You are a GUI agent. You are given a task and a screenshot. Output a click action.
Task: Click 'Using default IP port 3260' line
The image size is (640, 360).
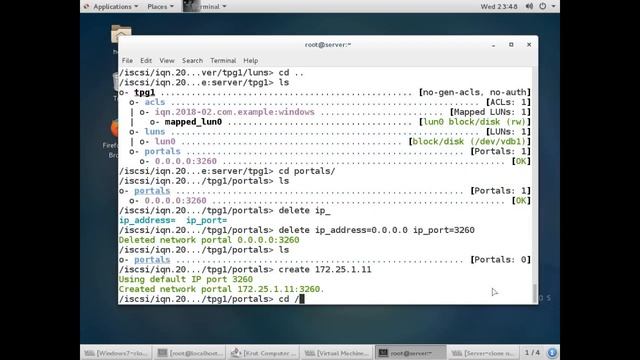186,280
